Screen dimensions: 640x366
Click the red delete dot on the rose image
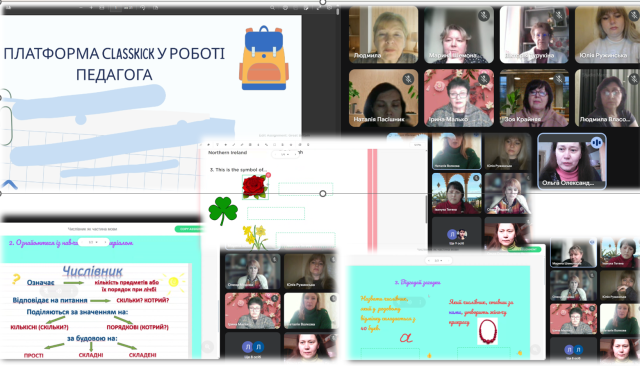(x=268, y=175)
